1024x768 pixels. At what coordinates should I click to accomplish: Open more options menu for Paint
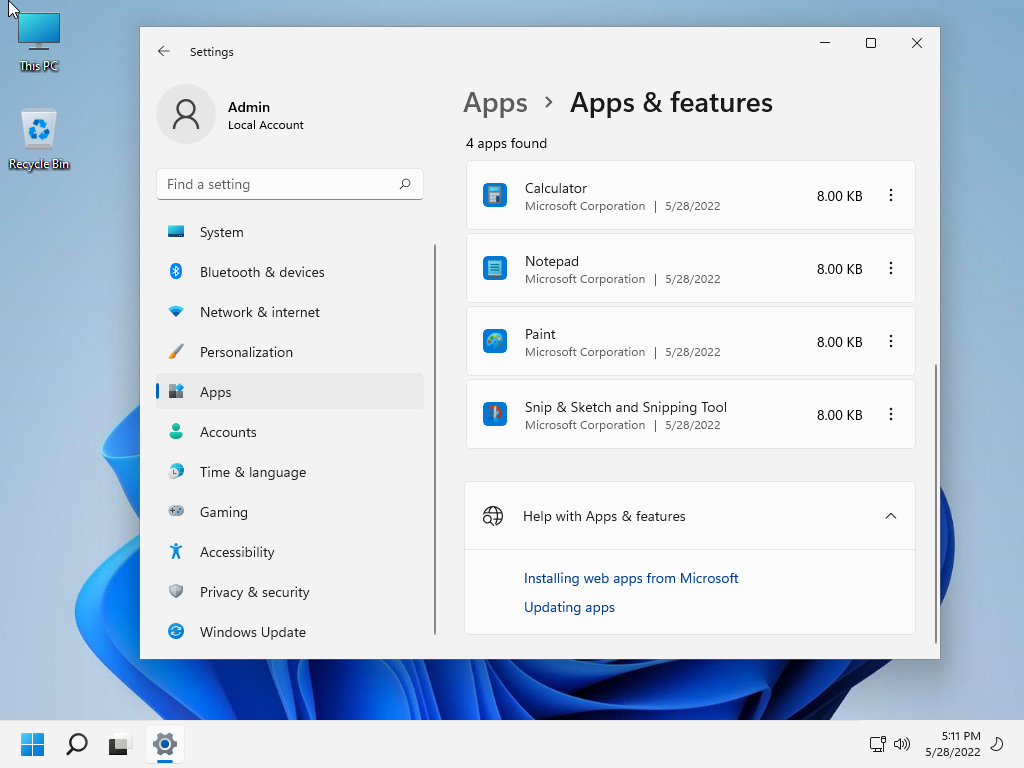(891, 342)
